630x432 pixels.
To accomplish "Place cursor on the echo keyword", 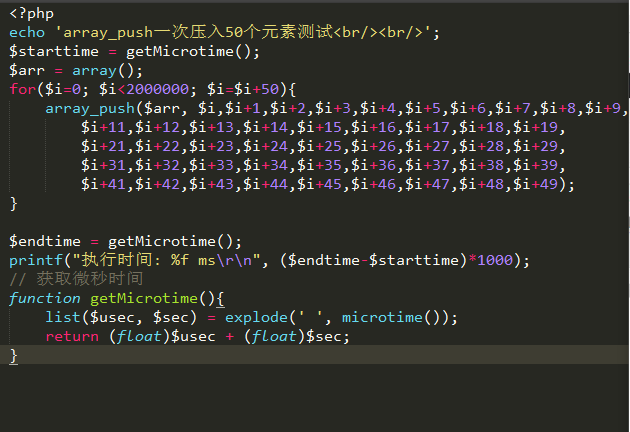I will [x=27, y=32].
